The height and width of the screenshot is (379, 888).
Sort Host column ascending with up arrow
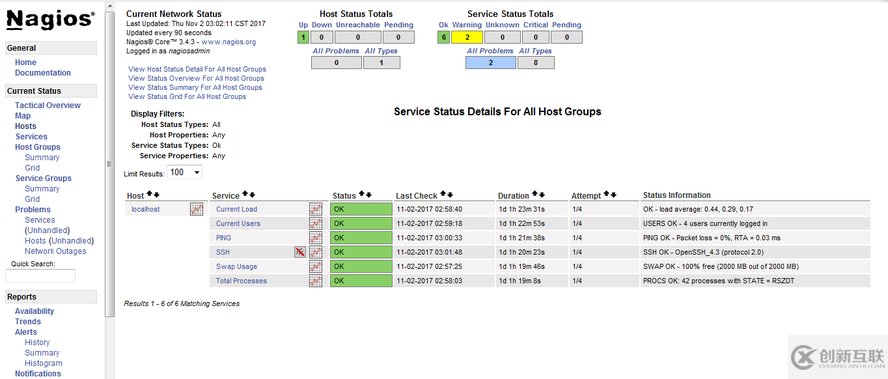(150, 194)
